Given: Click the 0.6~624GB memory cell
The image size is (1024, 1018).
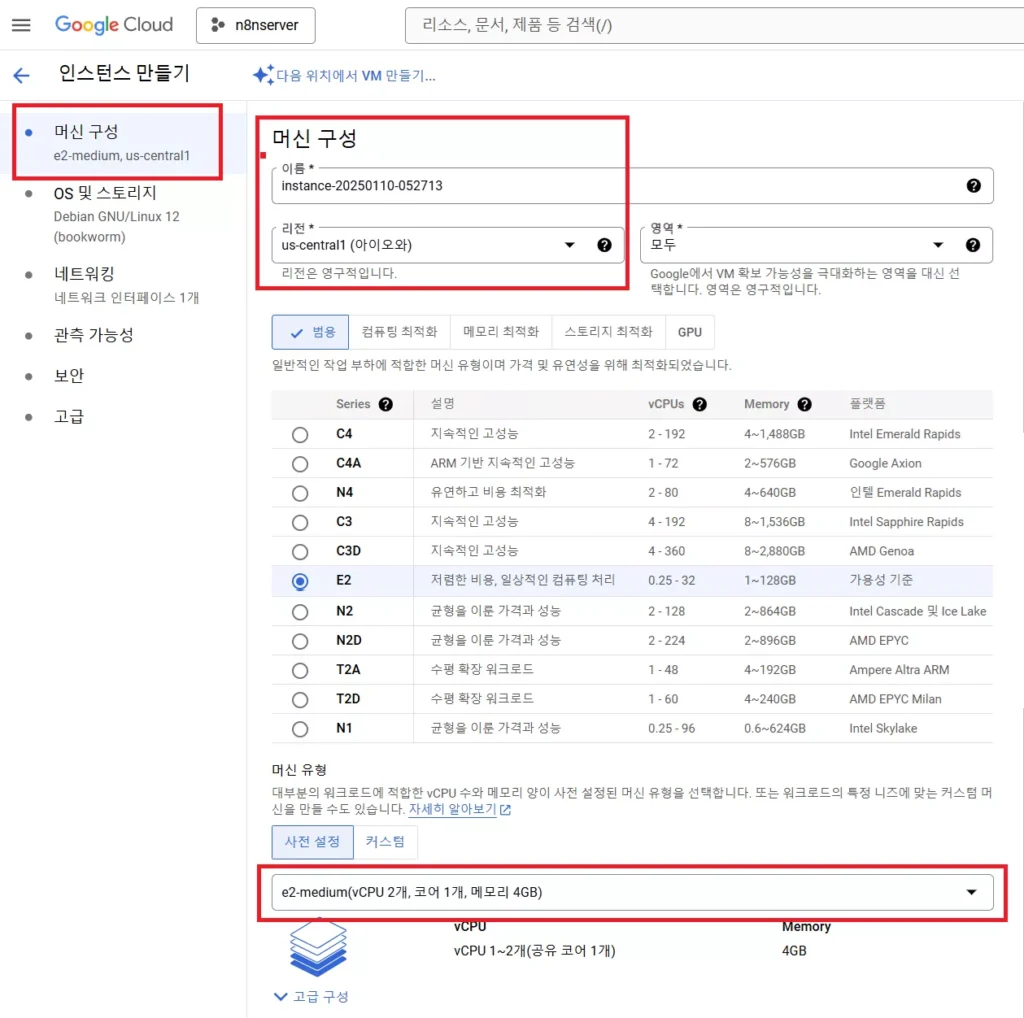Looking at the screenshot, I should 775,729.
